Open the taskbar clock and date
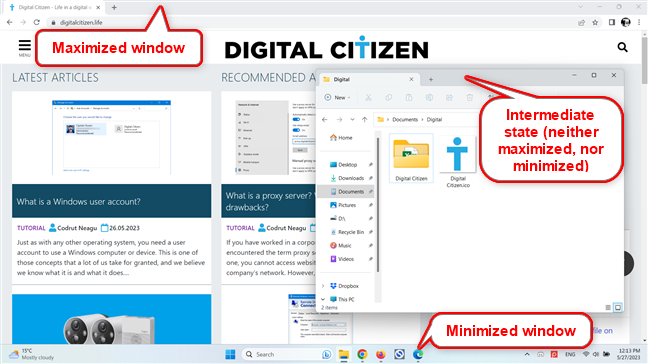 pyautogui.click(x=628, y=354)
